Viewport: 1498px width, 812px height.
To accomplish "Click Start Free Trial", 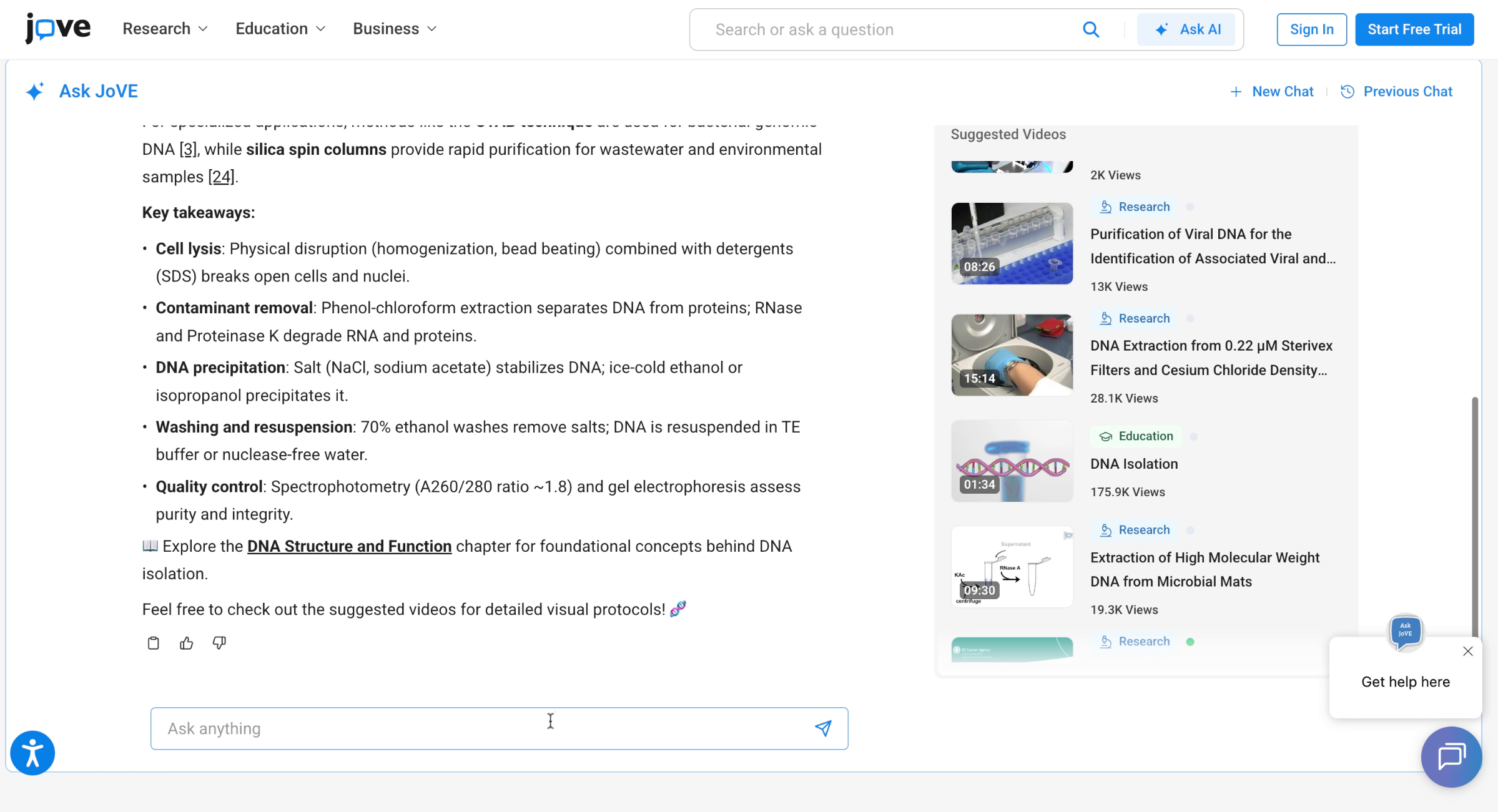I will 1414,29.
